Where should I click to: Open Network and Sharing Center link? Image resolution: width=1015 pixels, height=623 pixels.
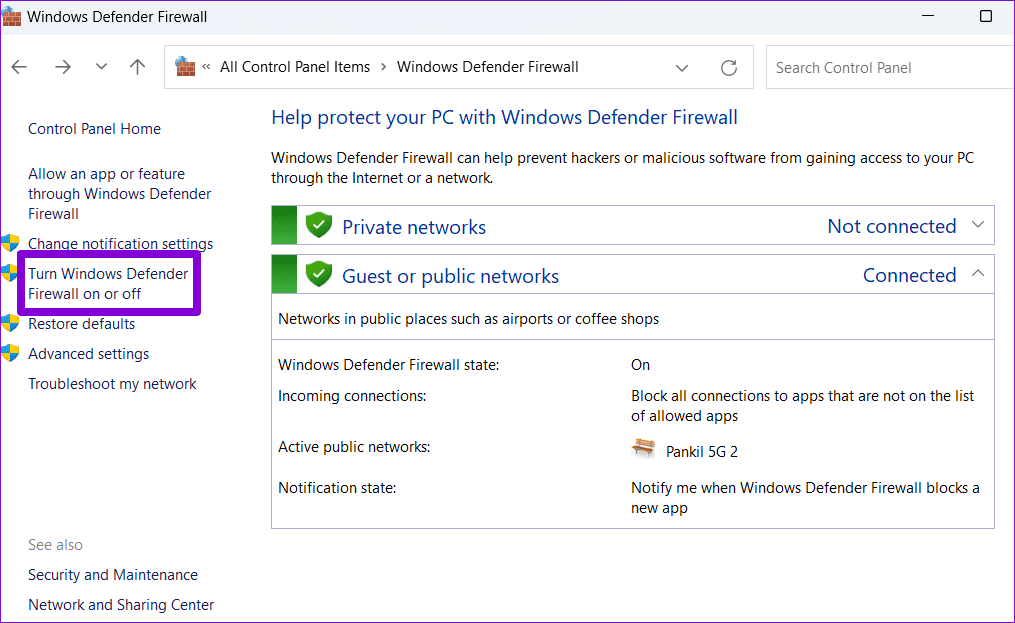pyautogui.click(x=121, y=605)
